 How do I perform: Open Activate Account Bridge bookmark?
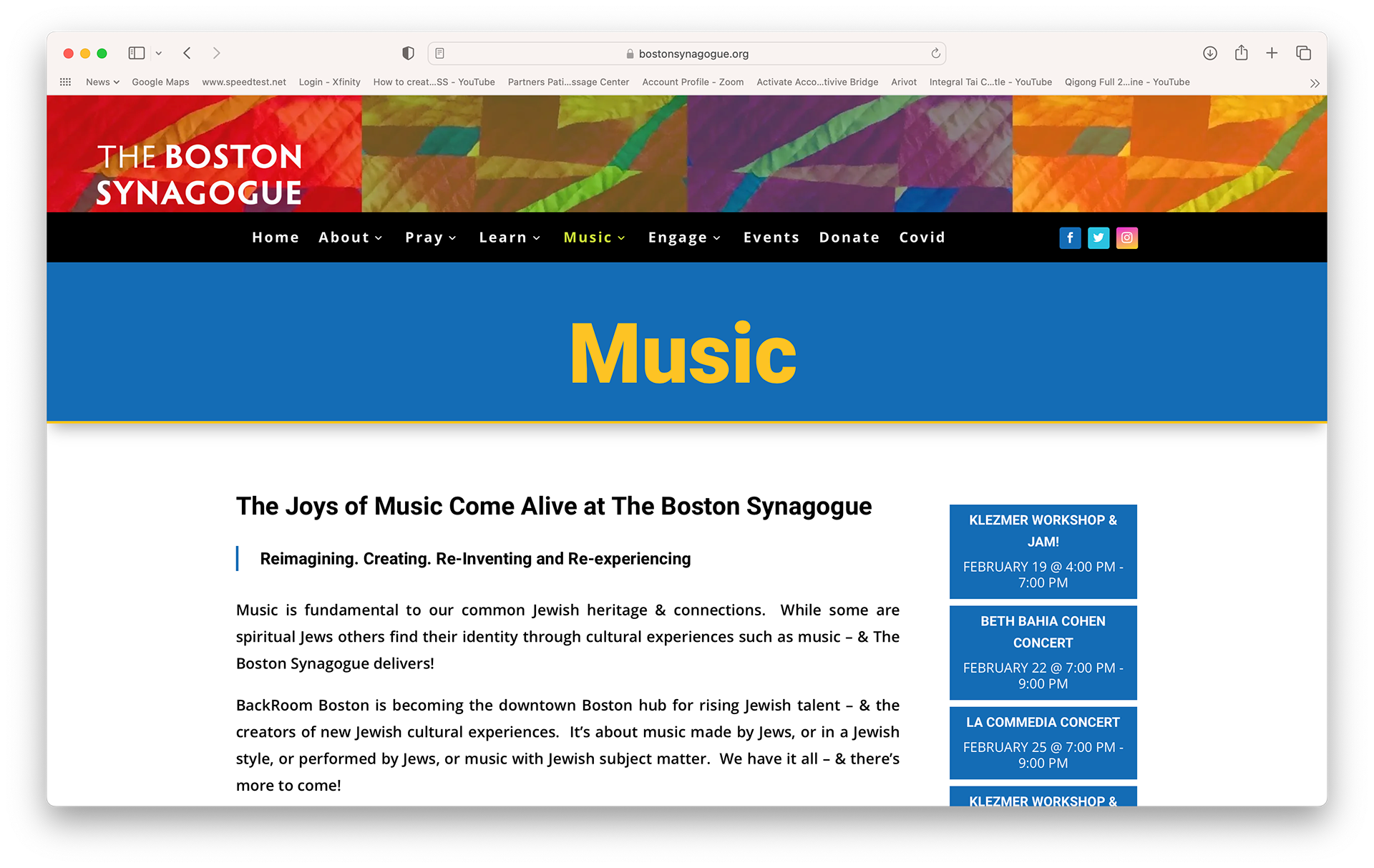click(817, 82)
